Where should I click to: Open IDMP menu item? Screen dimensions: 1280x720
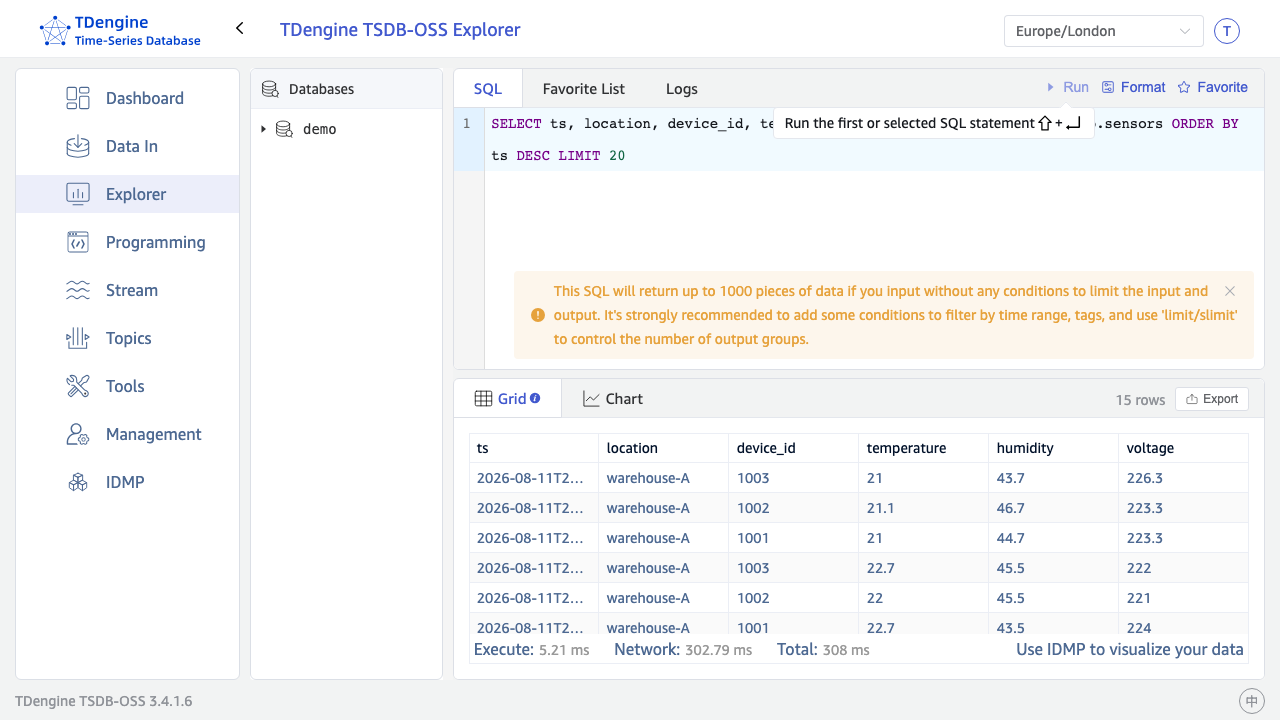(x=127, y=482)
